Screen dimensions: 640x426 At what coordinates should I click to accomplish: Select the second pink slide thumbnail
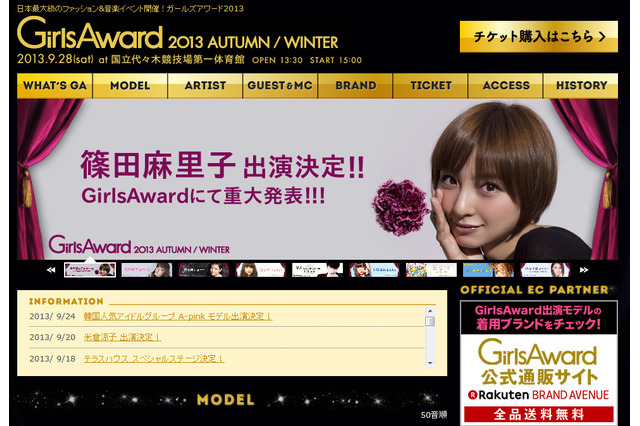click(x=147, y=270)
